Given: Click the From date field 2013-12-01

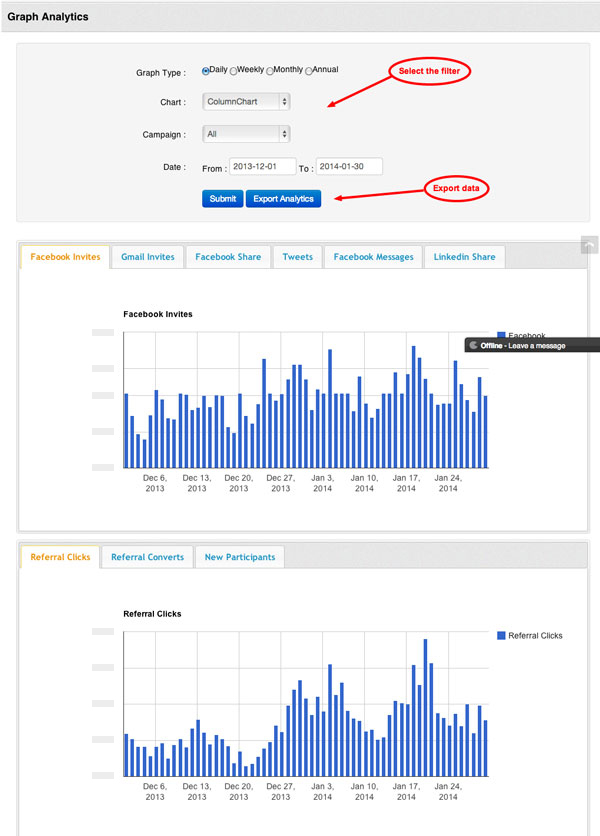Looking at the screenshot, I should [x=262, y=166].
